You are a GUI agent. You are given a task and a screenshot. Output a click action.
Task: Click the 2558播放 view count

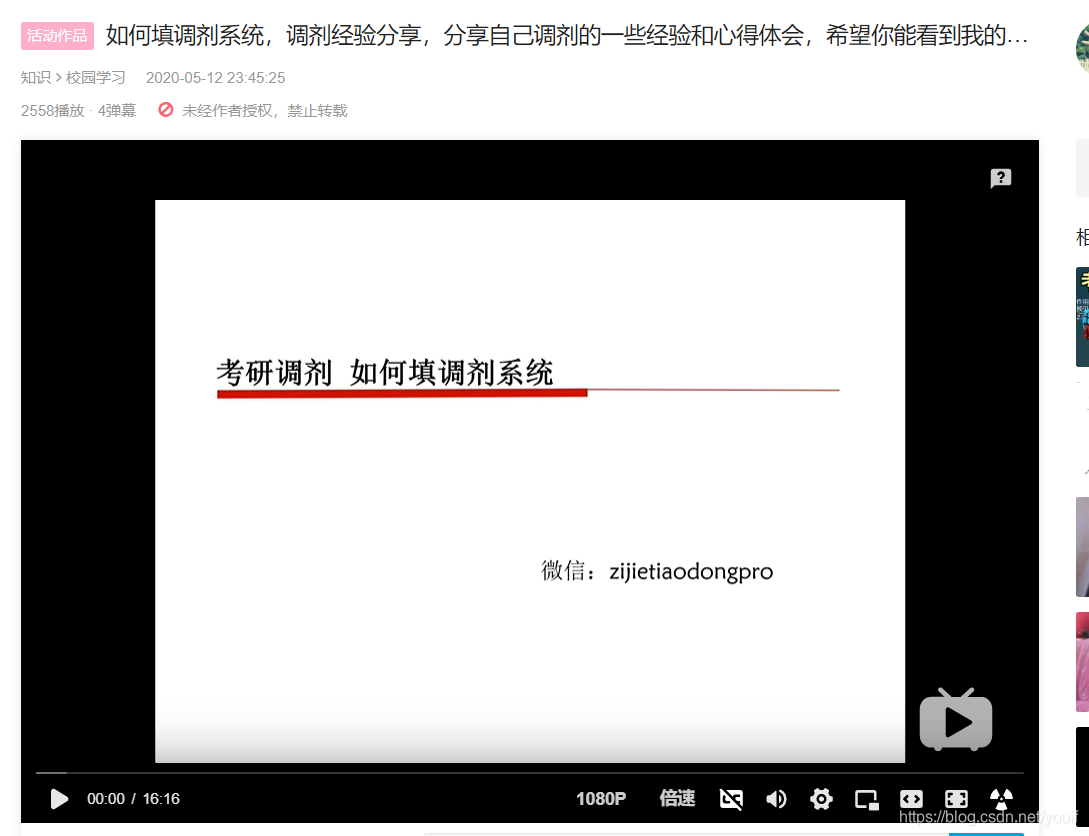click(52, 111)
